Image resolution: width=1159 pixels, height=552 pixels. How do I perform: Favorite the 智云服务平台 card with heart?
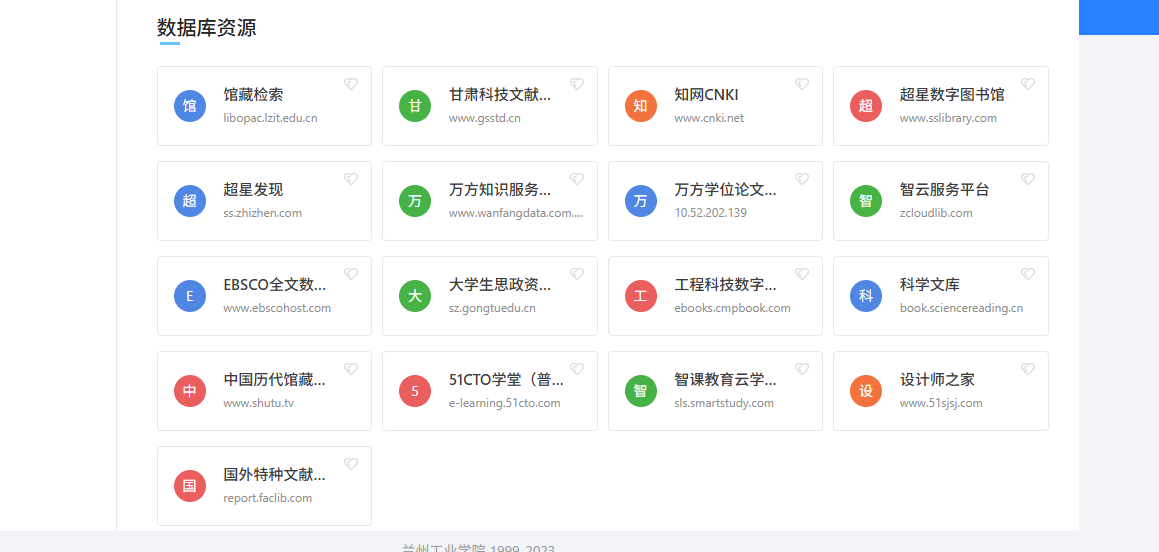[x=1027, y=179]
